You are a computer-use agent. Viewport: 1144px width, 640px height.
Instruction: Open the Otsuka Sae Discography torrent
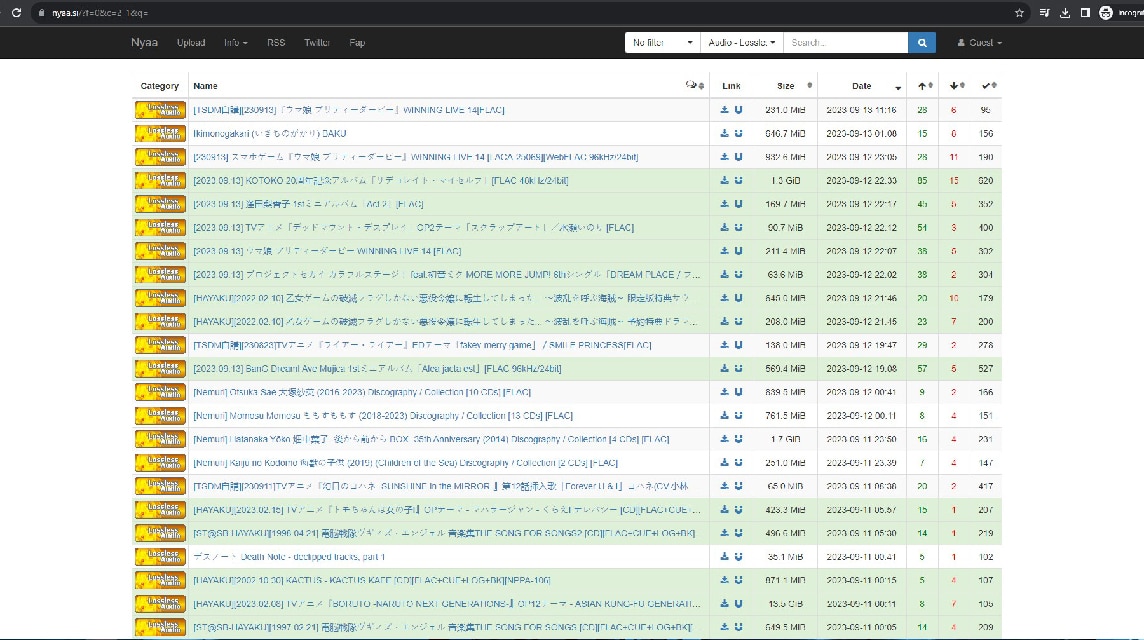coord(362,392)
